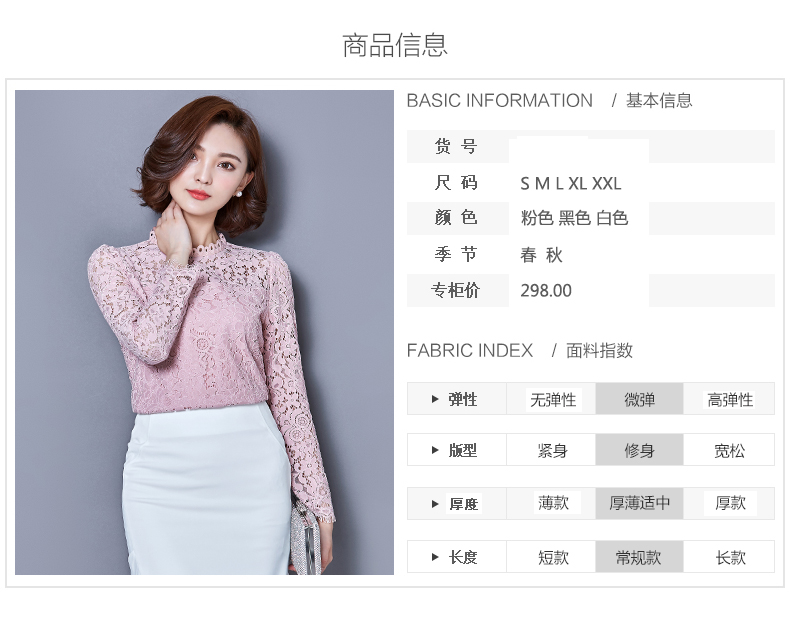Screen dimensions: 790x628
Task: Click the size list S M L XL XXL
Action: (x=570, y=183)
